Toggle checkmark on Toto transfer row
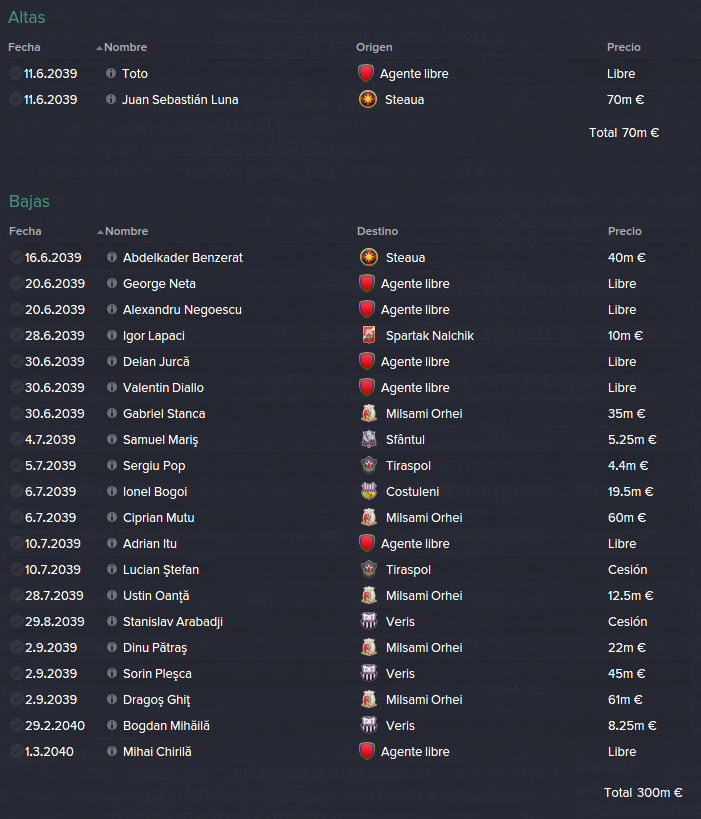 point(15,73)
